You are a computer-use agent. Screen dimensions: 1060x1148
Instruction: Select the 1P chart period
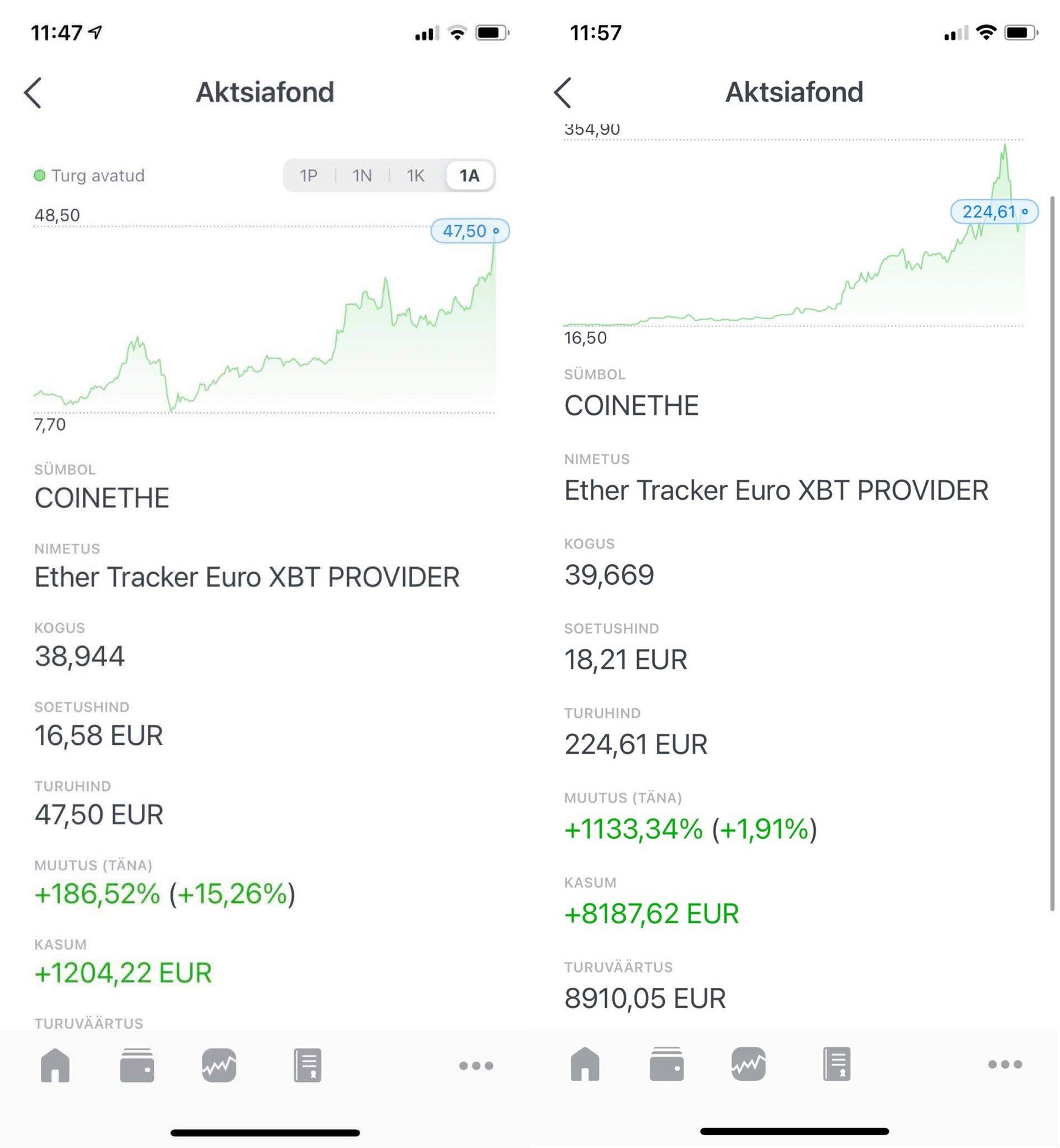click(309, 176)
